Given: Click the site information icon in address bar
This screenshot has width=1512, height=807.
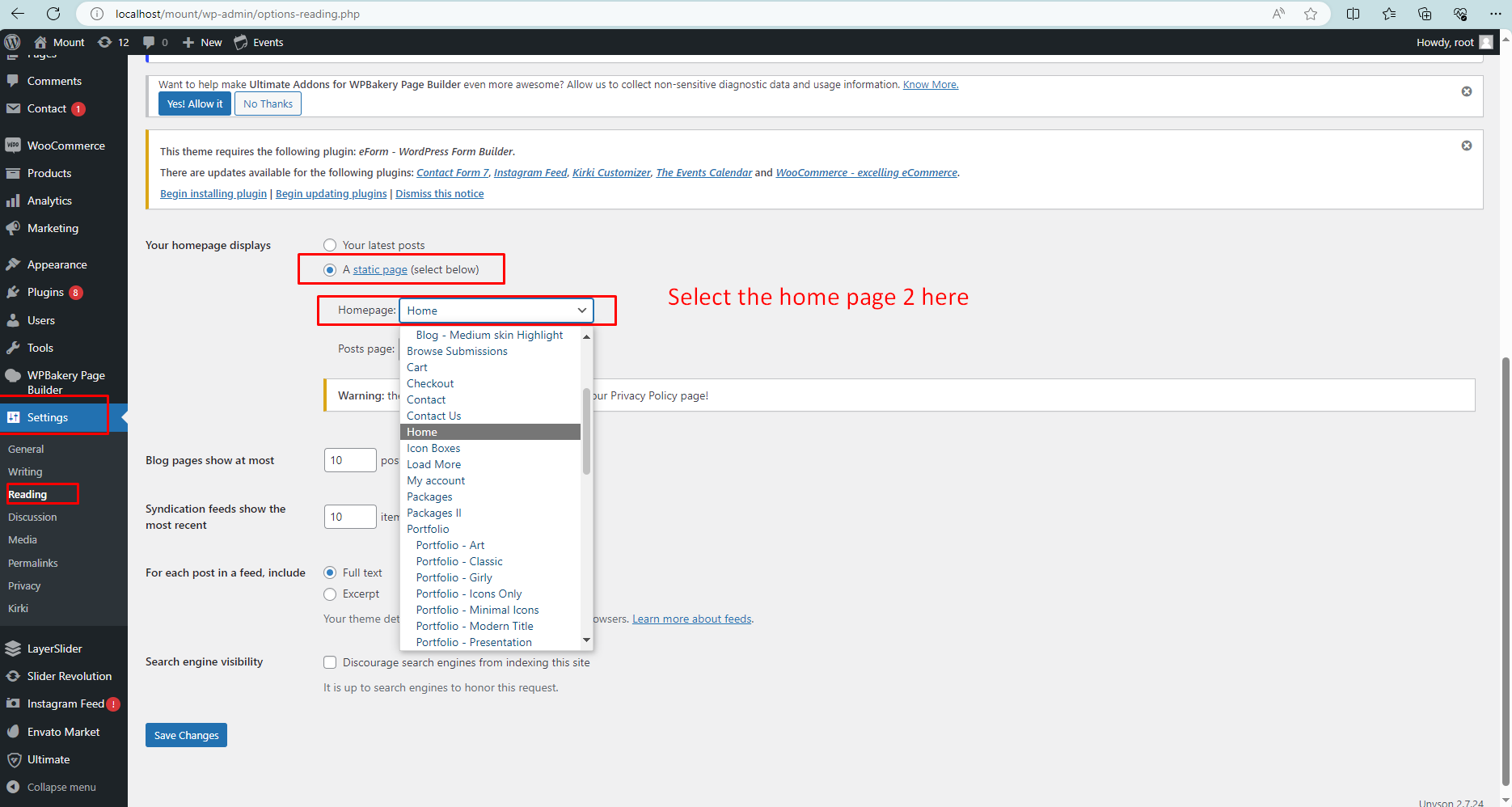Looking at the screenshot, I should tap(97, 14).
